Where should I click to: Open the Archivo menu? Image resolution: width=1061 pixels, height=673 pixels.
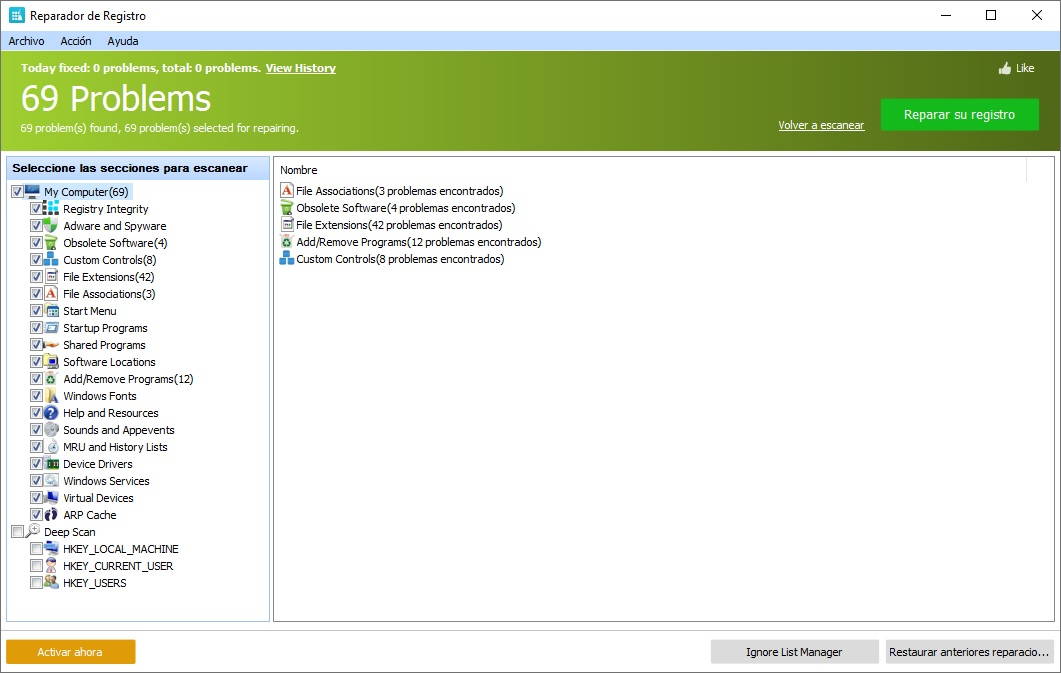(x=26, y=41)
